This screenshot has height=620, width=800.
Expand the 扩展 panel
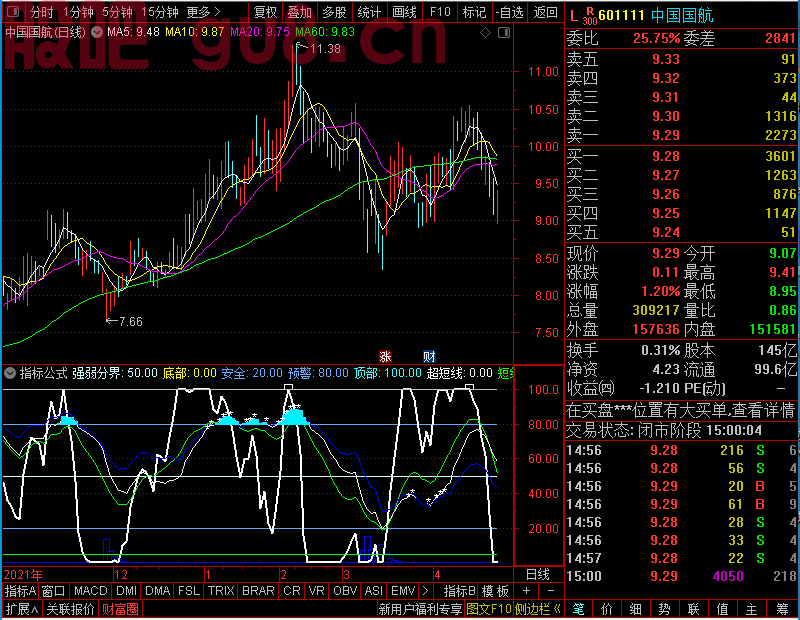(x=22, y=609)
